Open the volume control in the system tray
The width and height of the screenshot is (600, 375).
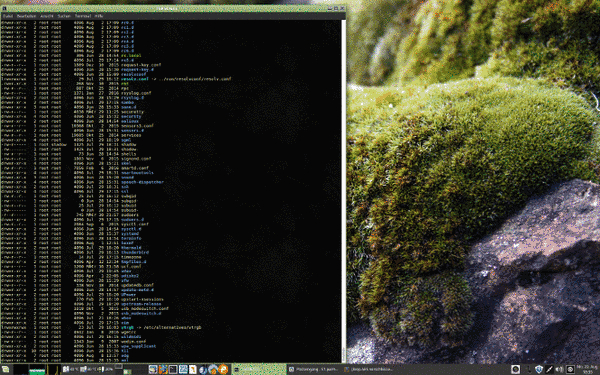coord(559,369)
